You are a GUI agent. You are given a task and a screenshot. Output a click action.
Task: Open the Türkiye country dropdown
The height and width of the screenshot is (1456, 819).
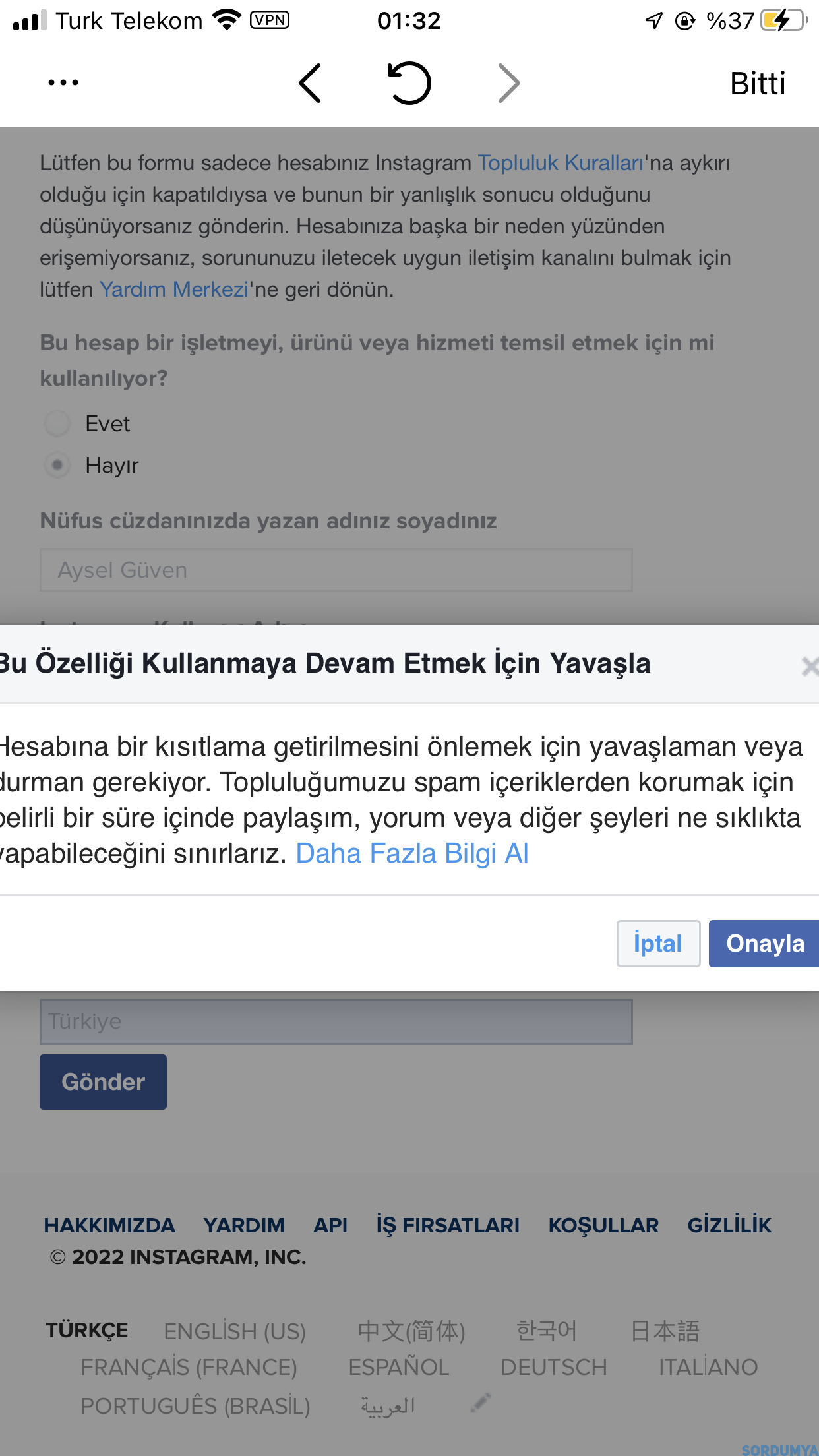[336, 1021]
